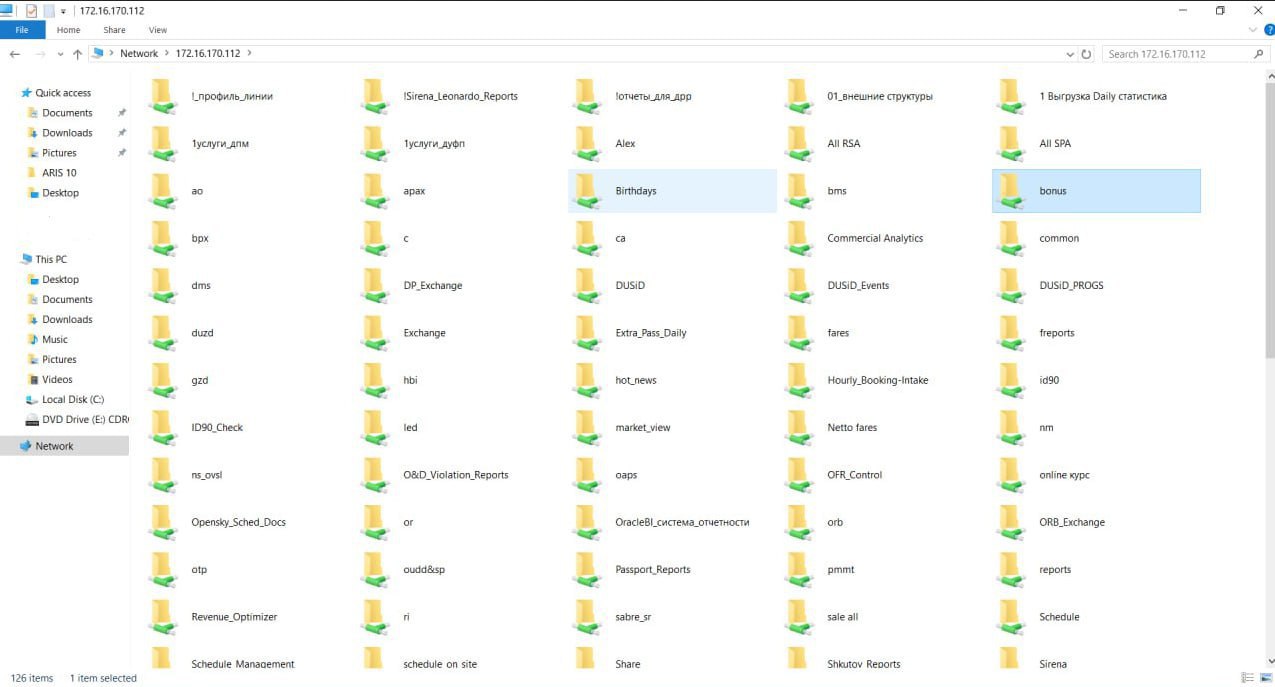Switch to the View ribbon tab
This screenshot has width=1275, height=687.
click(x=157, y=30)
